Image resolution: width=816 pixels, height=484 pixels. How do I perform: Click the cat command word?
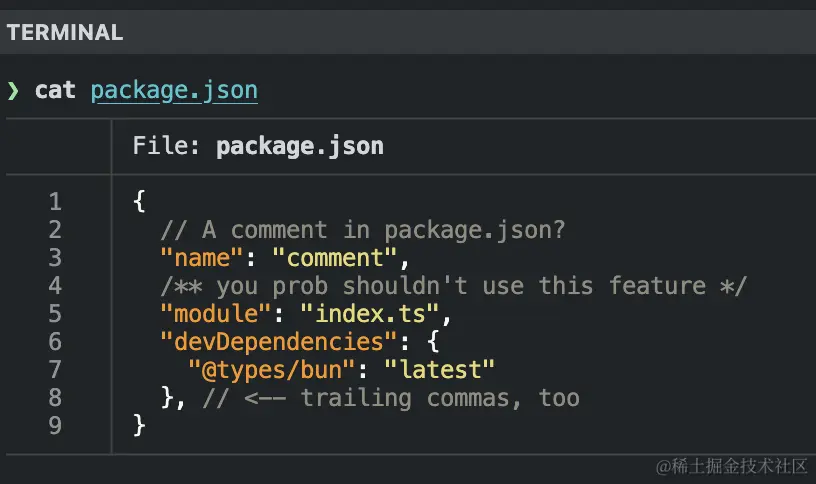point(55,90)
